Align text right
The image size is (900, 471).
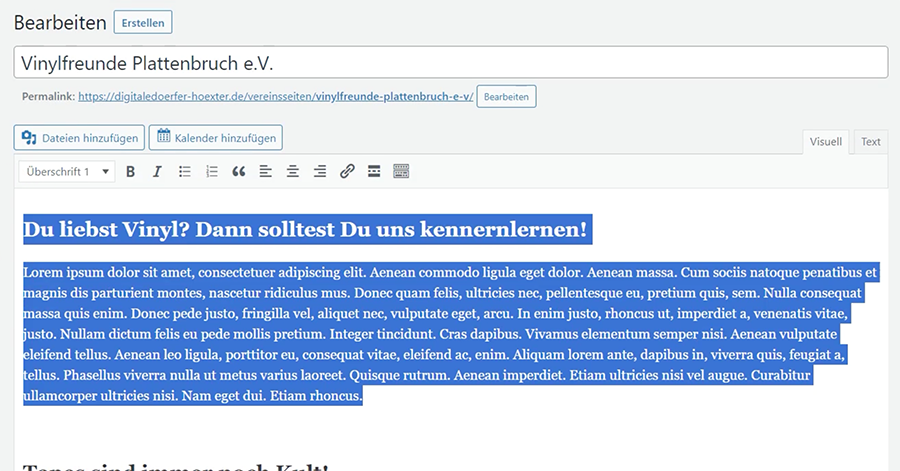[319, 172]
